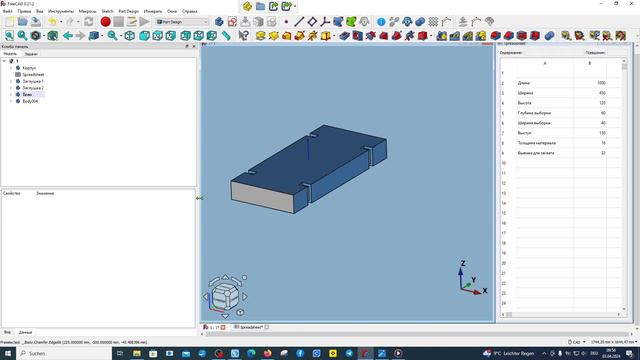Open the Инструменты menu
The width and height of the screenshot is (640, 360).
click(61, 11)
